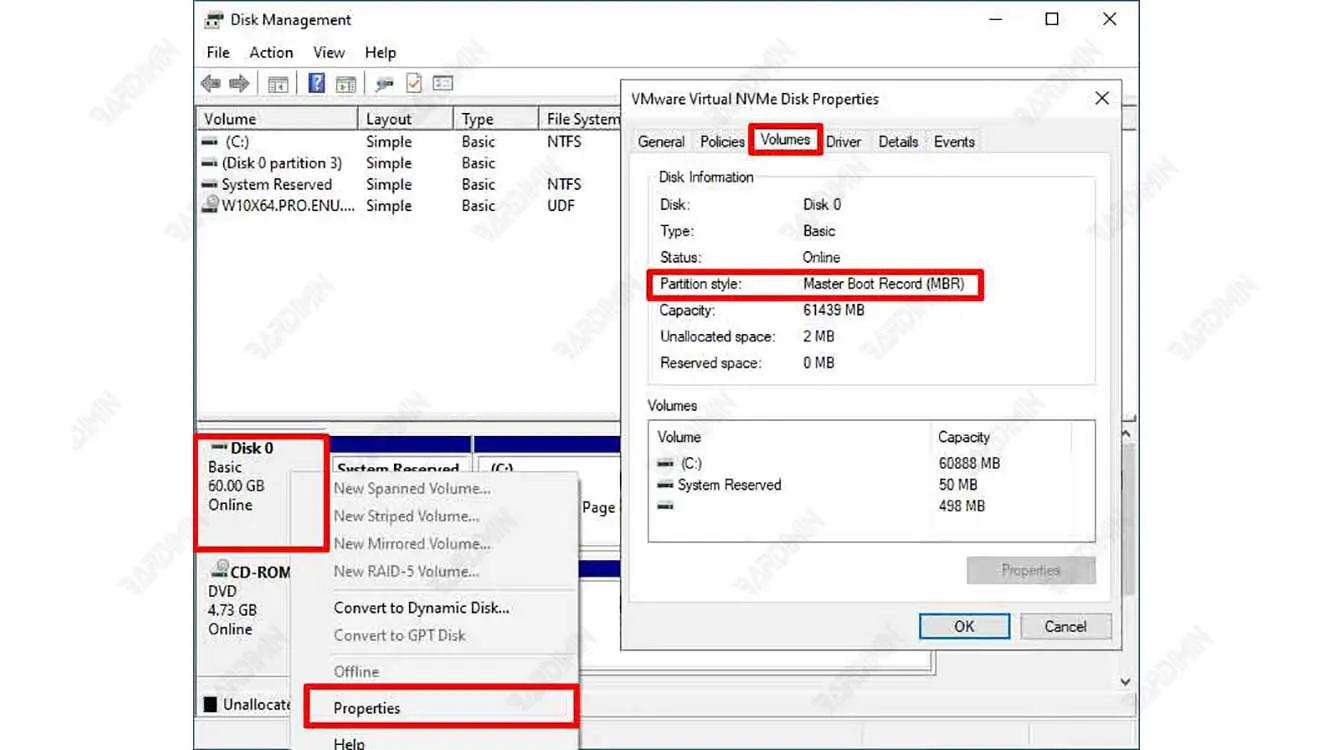Select Properties in the context menu
Viewport: 1333px width, 750px height.
click(367, 708)
